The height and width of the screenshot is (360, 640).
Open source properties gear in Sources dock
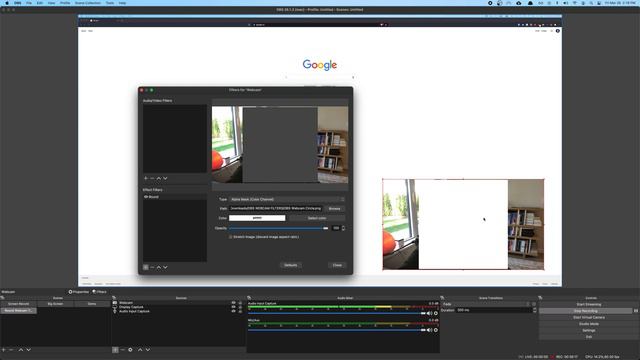(130, 350)
